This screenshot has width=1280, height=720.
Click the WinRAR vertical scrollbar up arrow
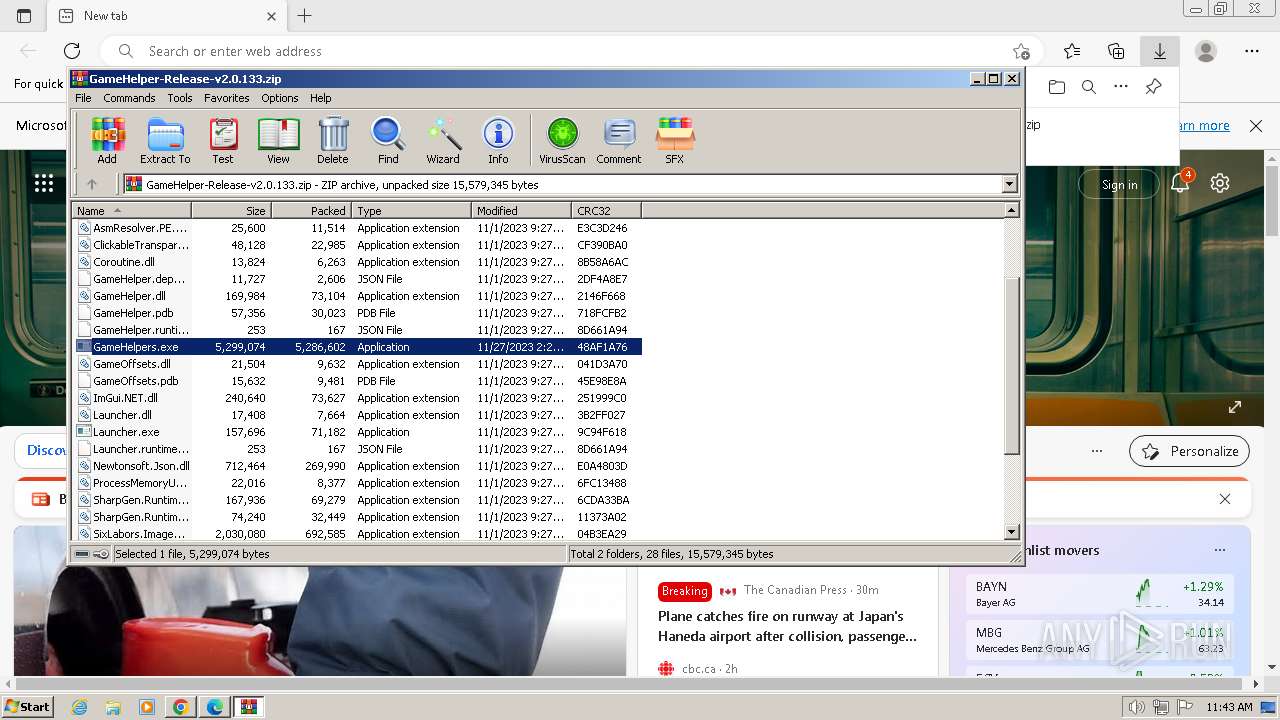point(1011,211)
